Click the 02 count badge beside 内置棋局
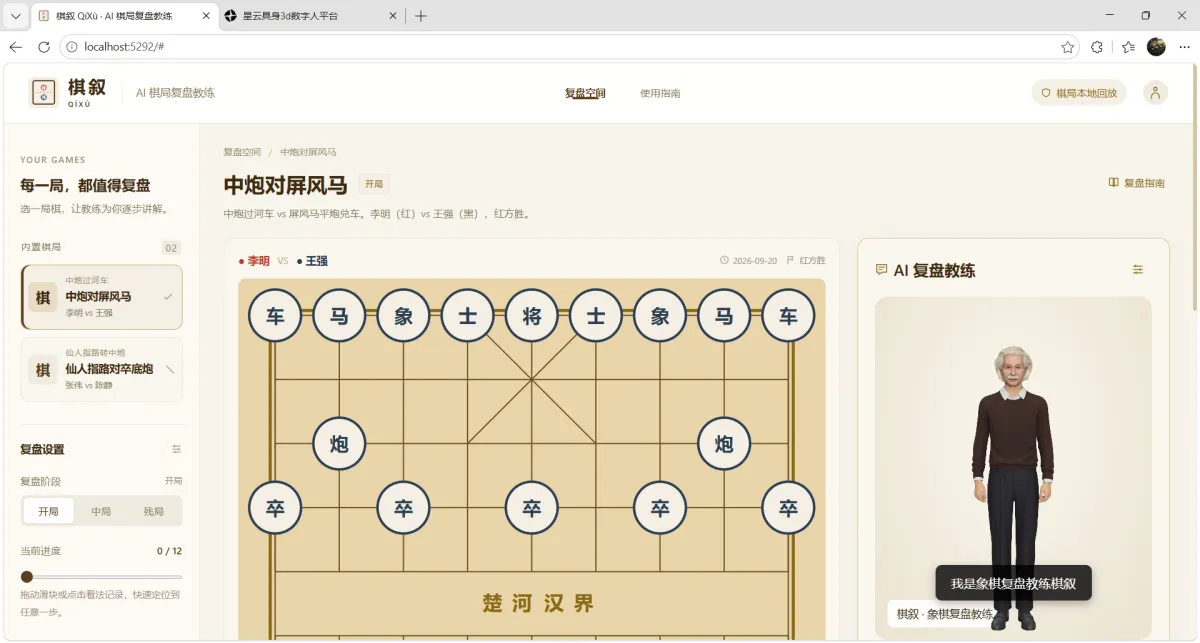Screen dimensions: 1200x643 (172, 248)
